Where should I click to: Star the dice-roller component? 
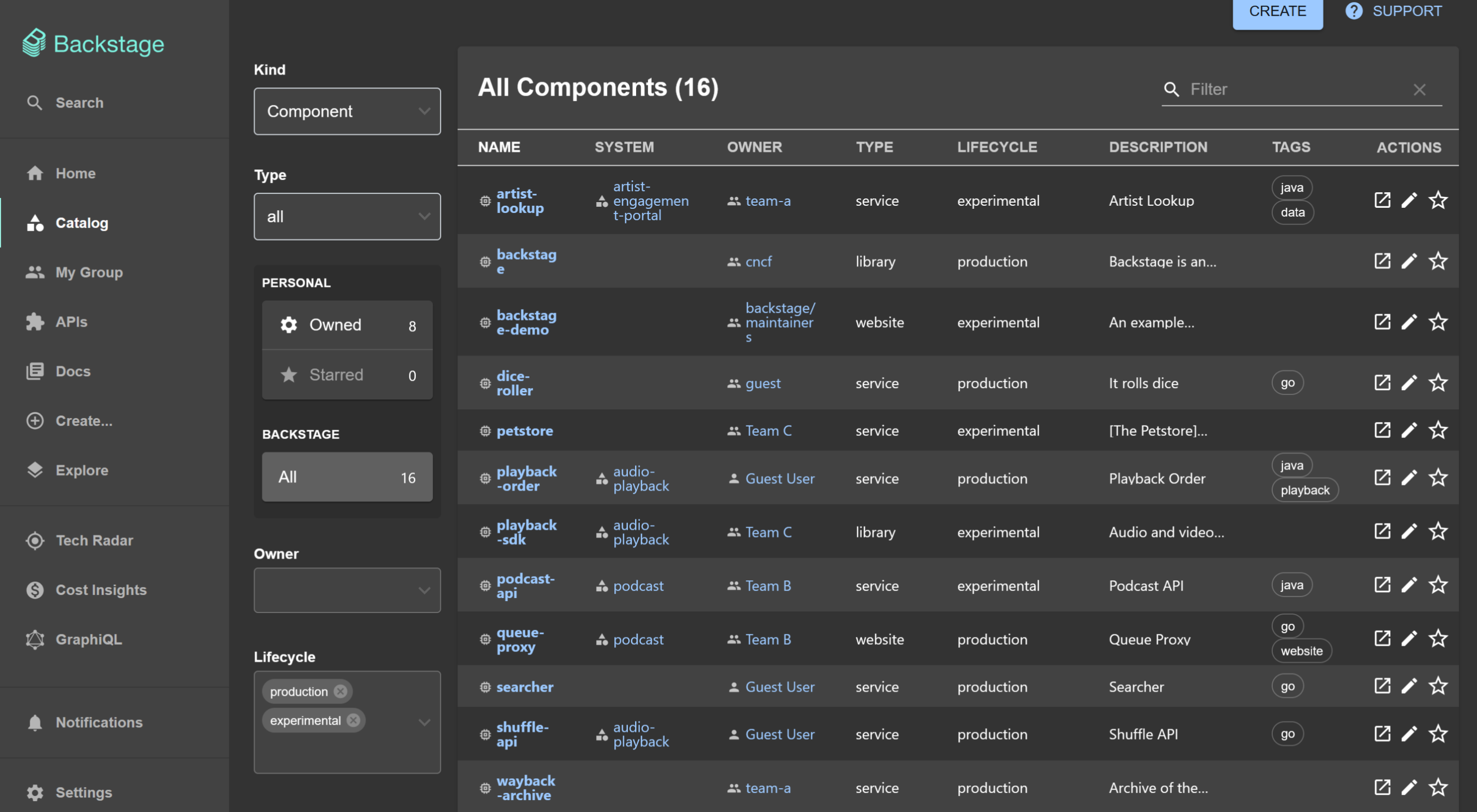[x=1438, y=383]
